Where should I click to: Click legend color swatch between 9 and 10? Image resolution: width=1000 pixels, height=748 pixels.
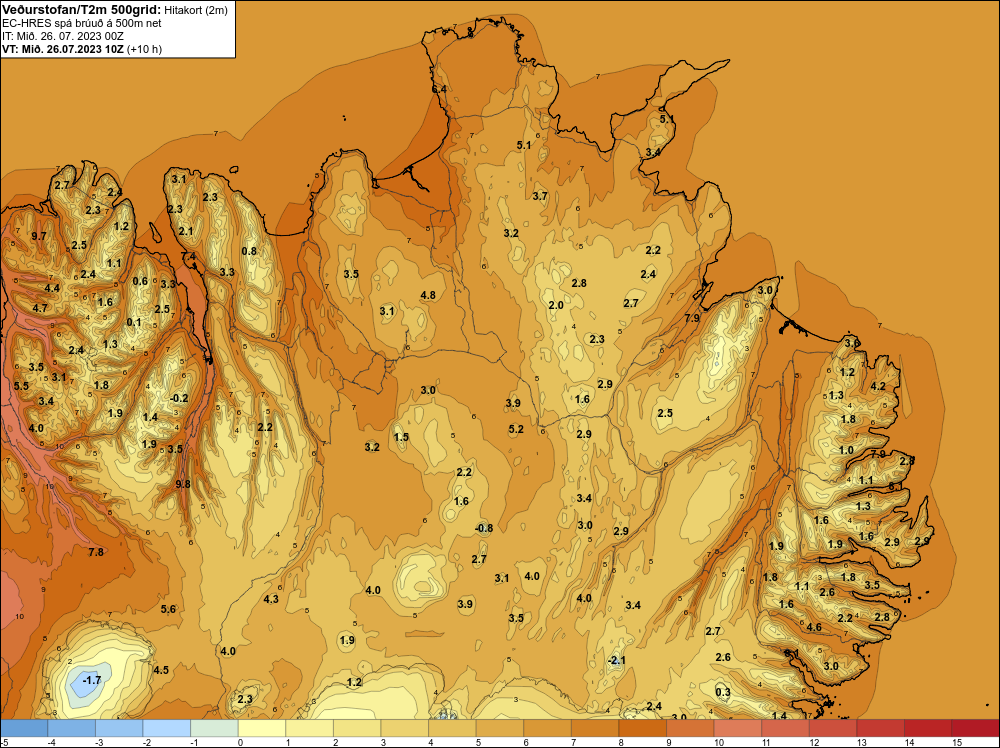coord(690,728)
